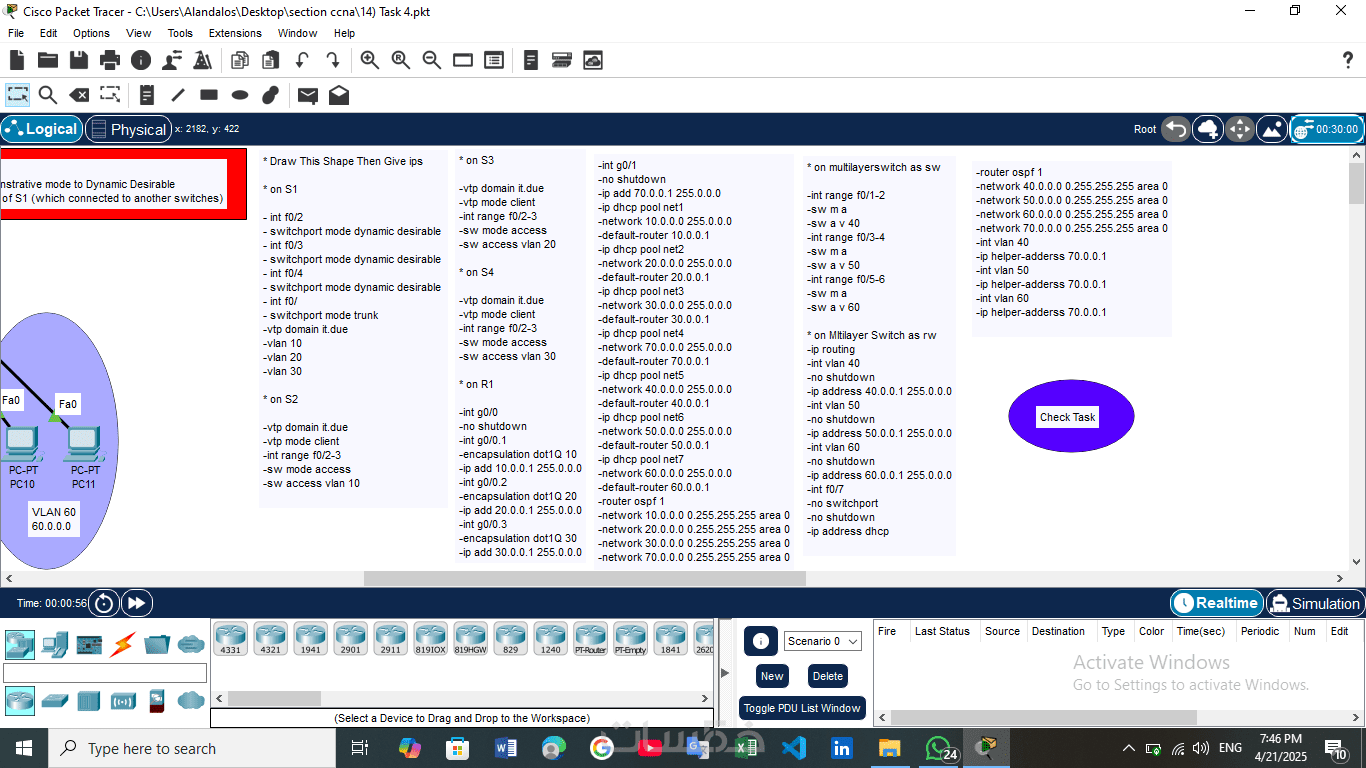
Task: Paste using the clipboard icon
Action: coord(270,60)
